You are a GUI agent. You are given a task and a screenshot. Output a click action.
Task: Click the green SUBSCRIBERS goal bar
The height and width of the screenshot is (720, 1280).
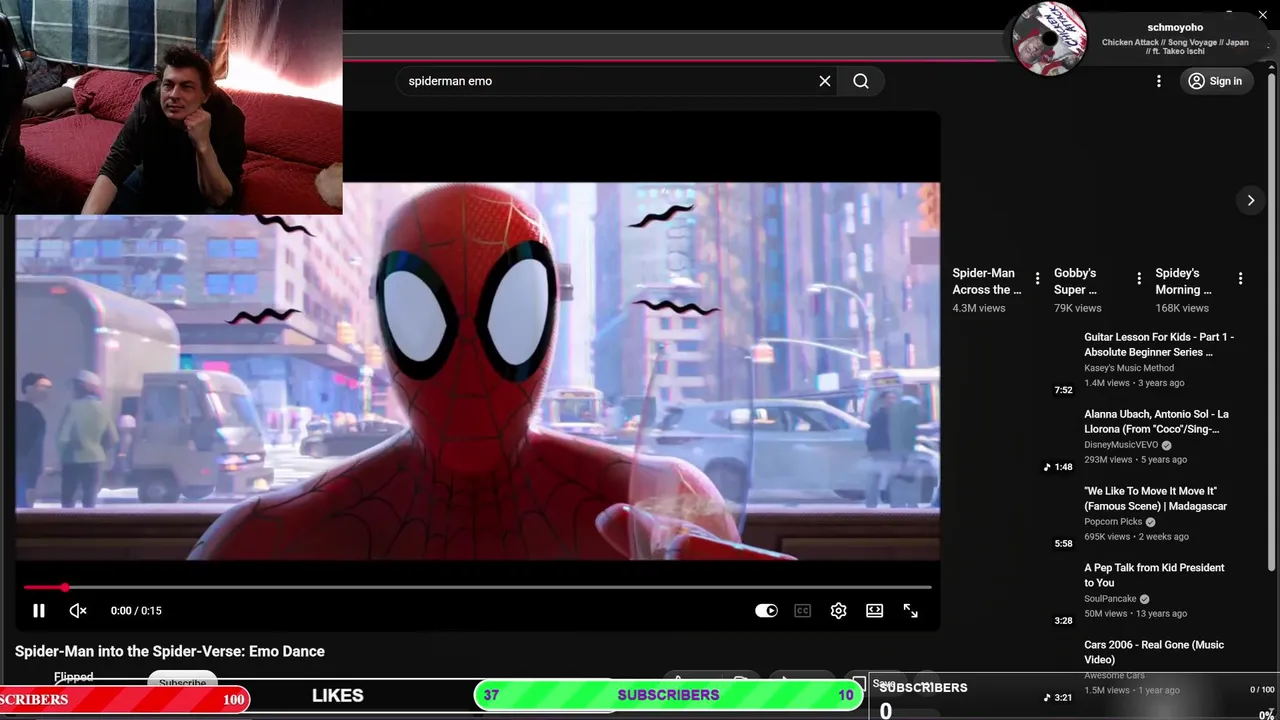click(x=668, y=695)
